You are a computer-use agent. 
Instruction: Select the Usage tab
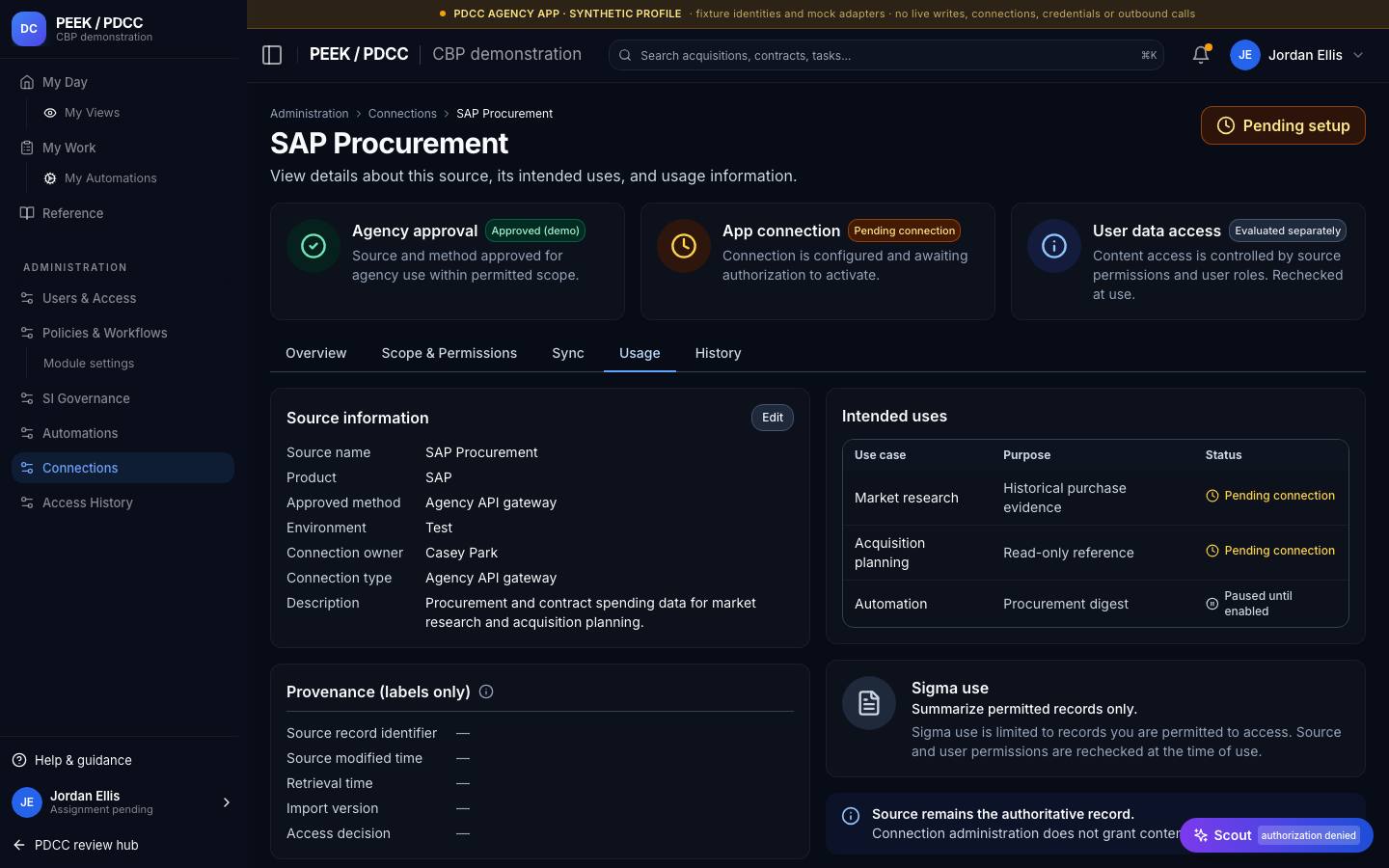click(640, 353)
